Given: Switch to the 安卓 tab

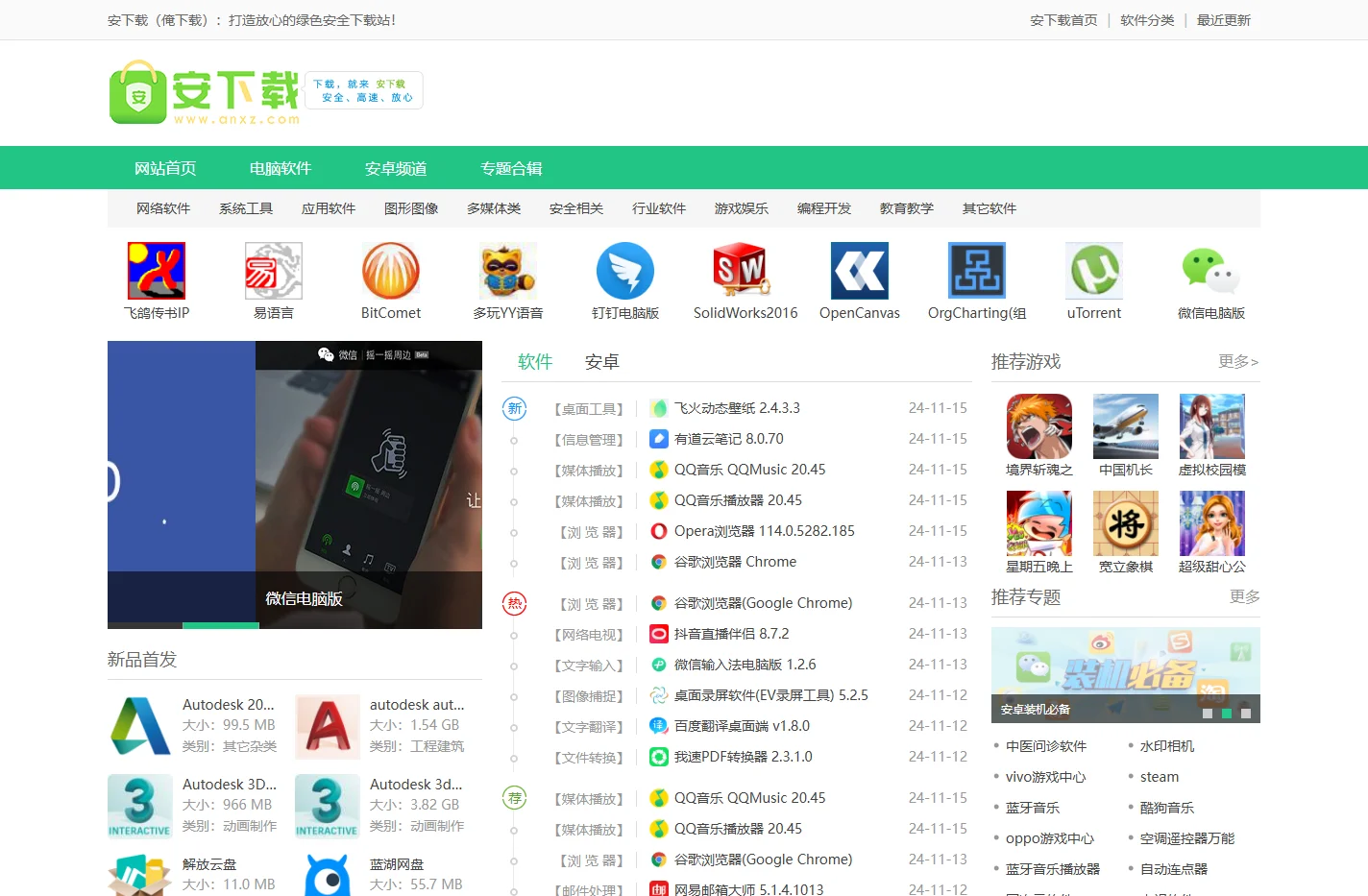Looking at the screenshot, I should coord(602,362).
